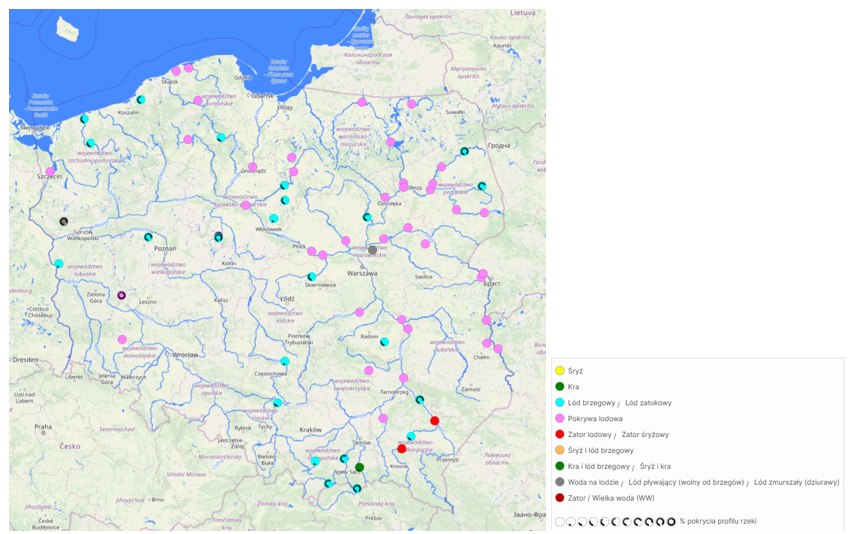Click the Zator / Wielka woda legend entry

pos(611,498)
